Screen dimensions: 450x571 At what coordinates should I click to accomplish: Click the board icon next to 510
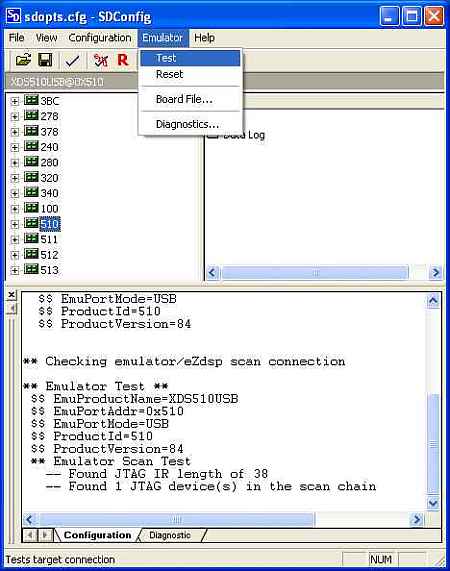pyautogui.click(x=31, y=223)
